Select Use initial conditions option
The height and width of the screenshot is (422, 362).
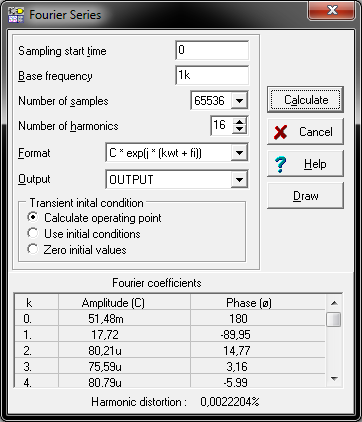pos(33,233)
